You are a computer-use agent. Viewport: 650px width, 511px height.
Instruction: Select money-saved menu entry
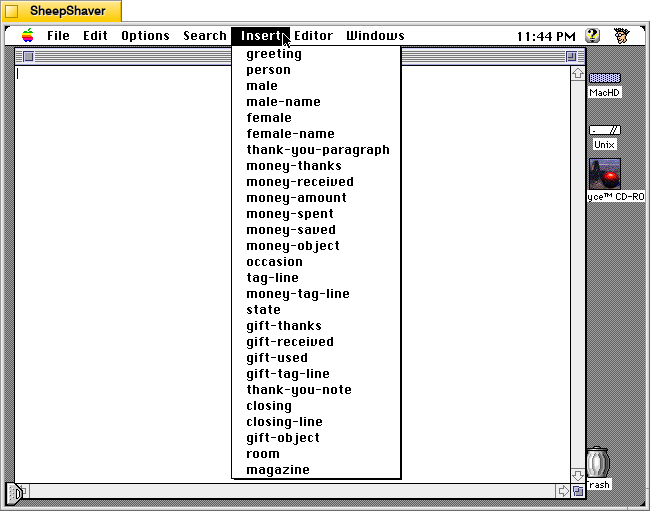[316, 230]
